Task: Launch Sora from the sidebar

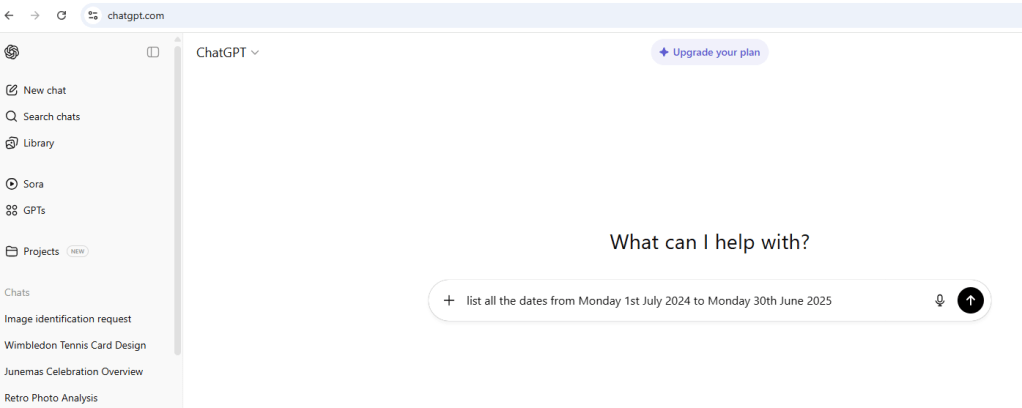Action: (33, 184)
